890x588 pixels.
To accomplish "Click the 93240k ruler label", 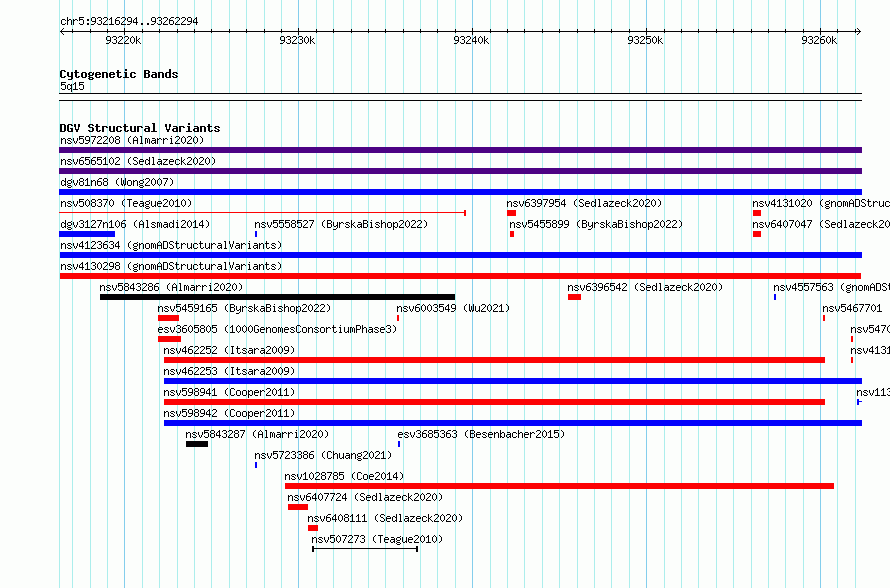I will [x=471, y=40].
